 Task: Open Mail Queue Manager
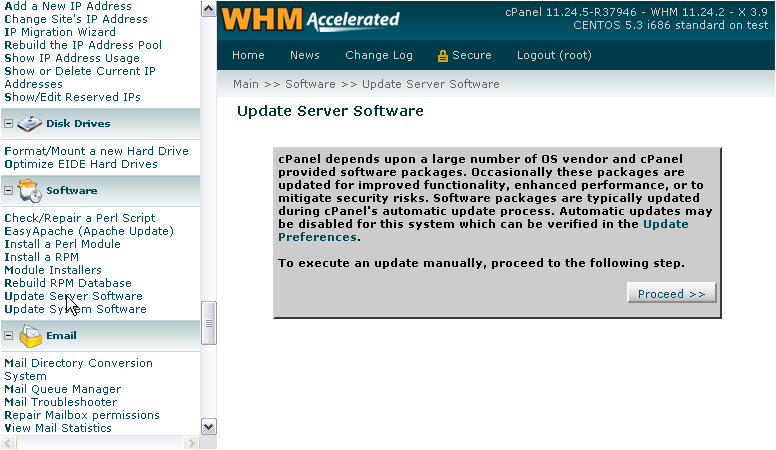click(x=62, y=390)
